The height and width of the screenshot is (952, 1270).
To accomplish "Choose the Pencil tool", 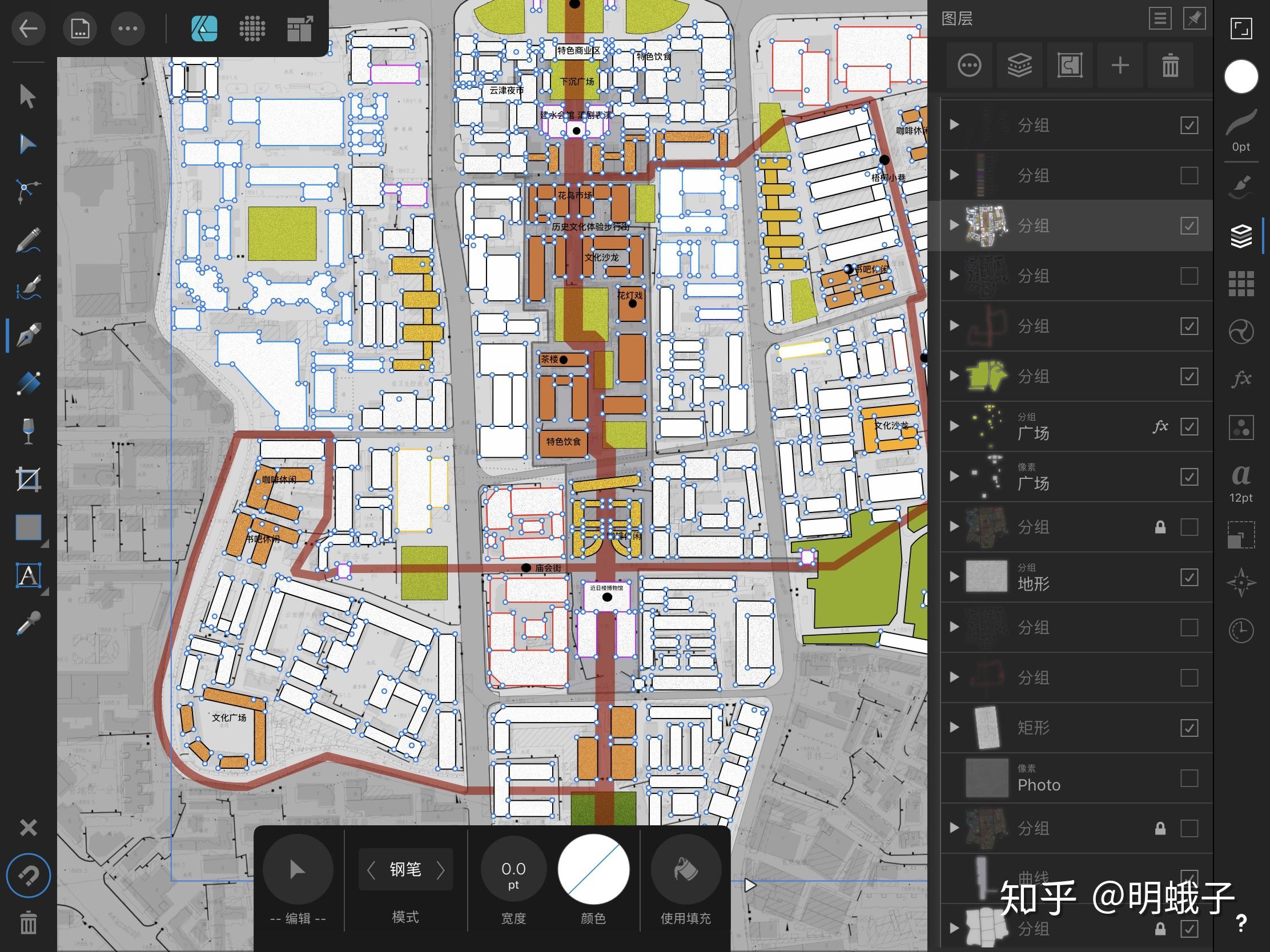I will [x=27, y=240].
